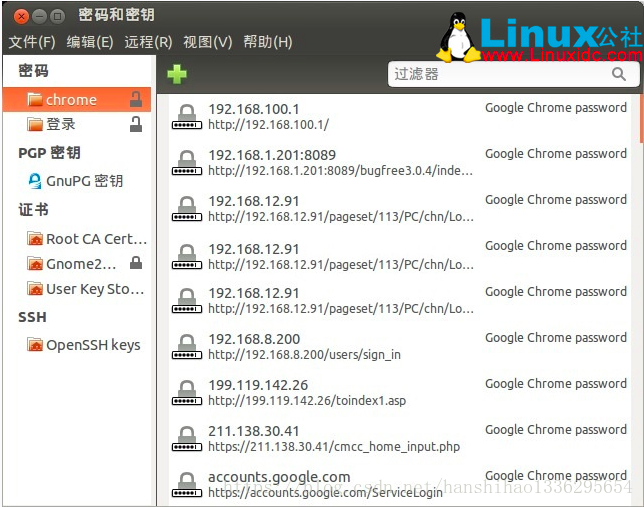The width and height of the screenshot is (644, 507).
Task: Click the password icon for 211.138.30.41
Action: coord(187,439)
